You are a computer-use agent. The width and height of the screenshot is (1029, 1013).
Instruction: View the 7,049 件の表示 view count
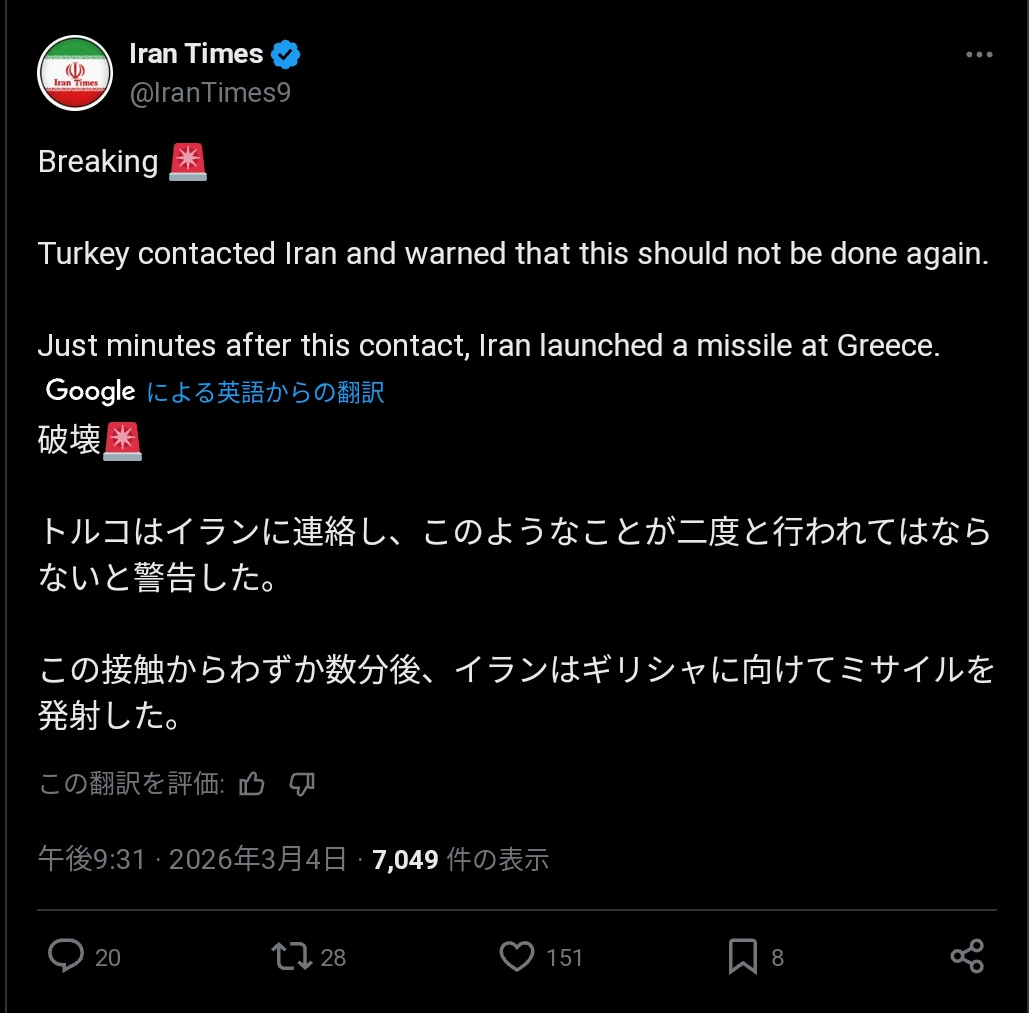click(x=460, y=859)
